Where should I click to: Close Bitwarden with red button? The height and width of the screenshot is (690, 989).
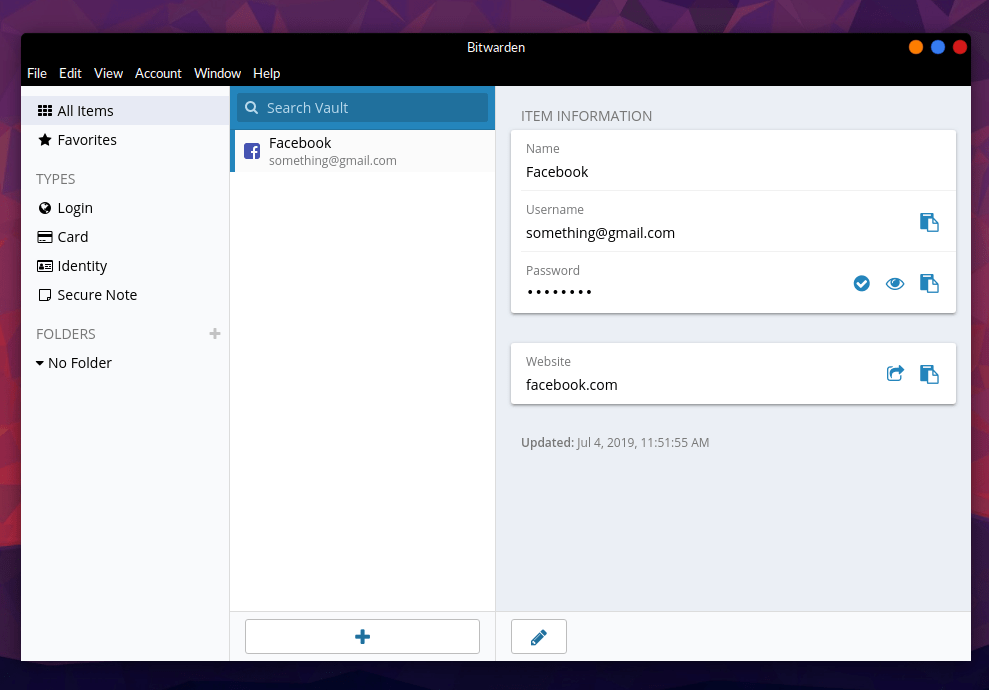pos(960,47)
